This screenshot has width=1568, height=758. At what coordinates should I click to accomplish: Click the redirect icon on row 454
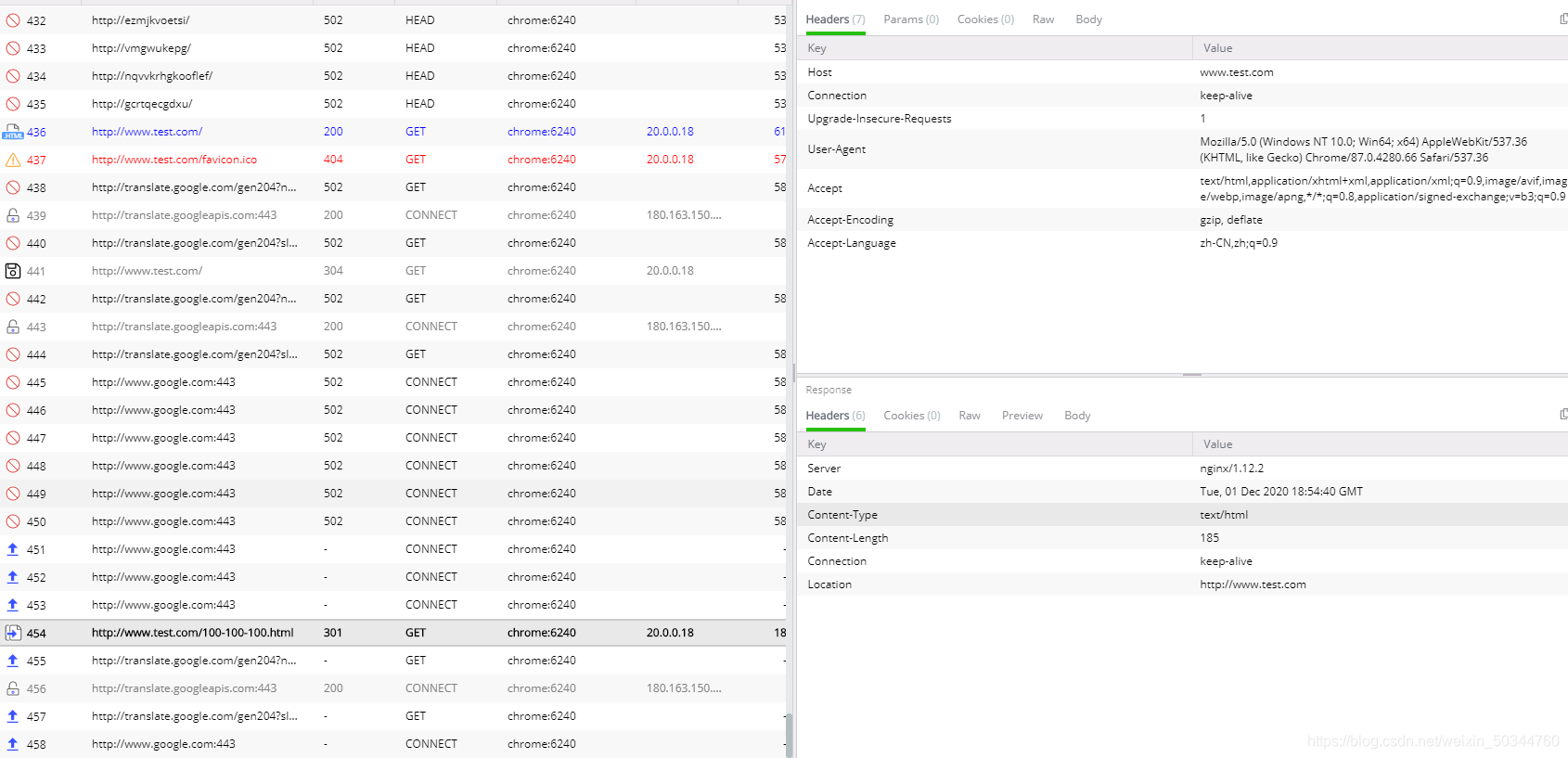(x=13, y=633)
